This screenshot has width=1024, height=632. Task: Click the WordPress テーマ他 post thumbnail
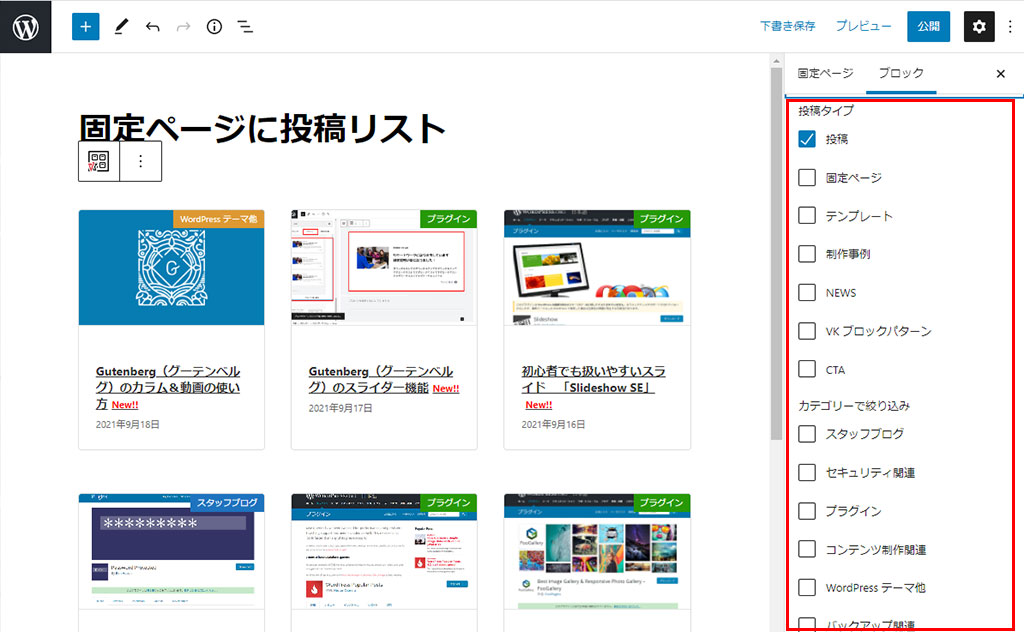click(x=171, y=267)
